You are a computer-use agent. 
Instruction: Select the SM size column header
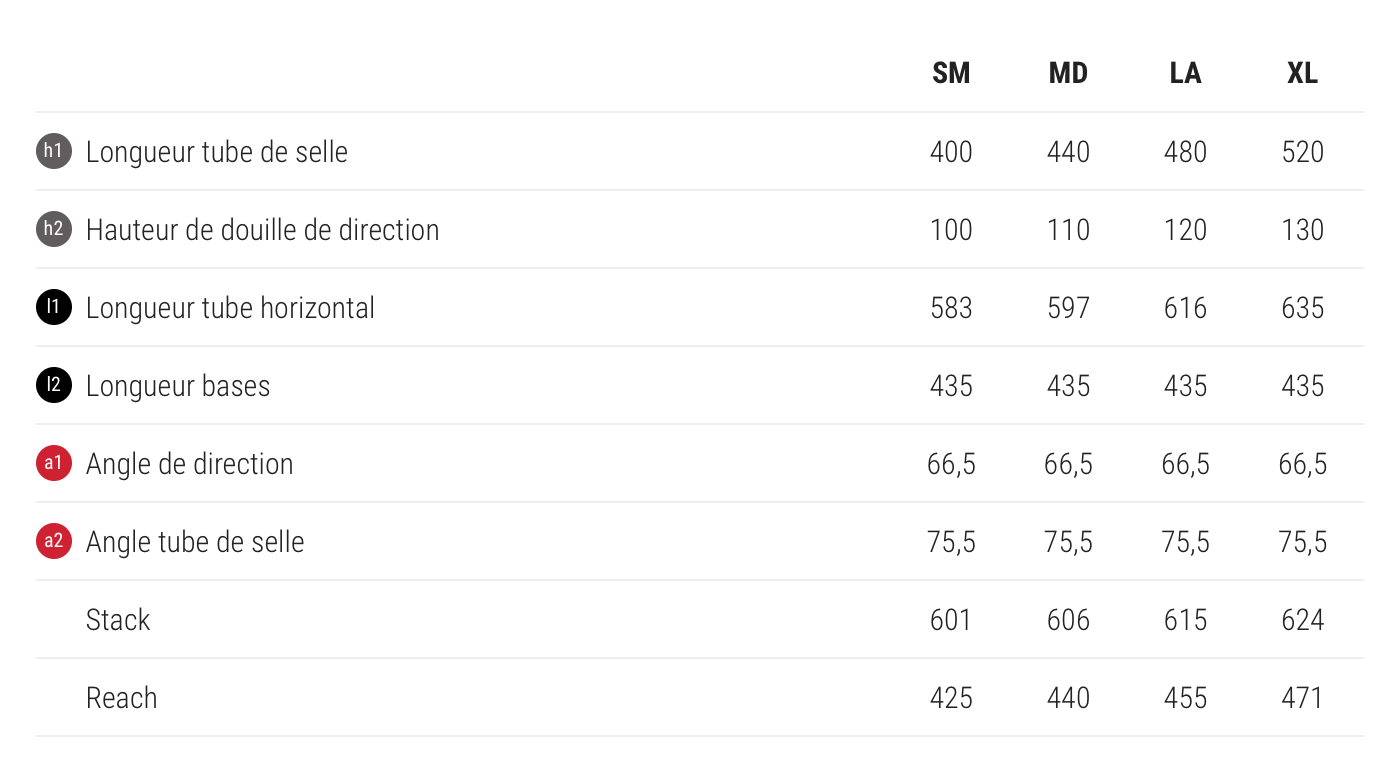(951, 74)
